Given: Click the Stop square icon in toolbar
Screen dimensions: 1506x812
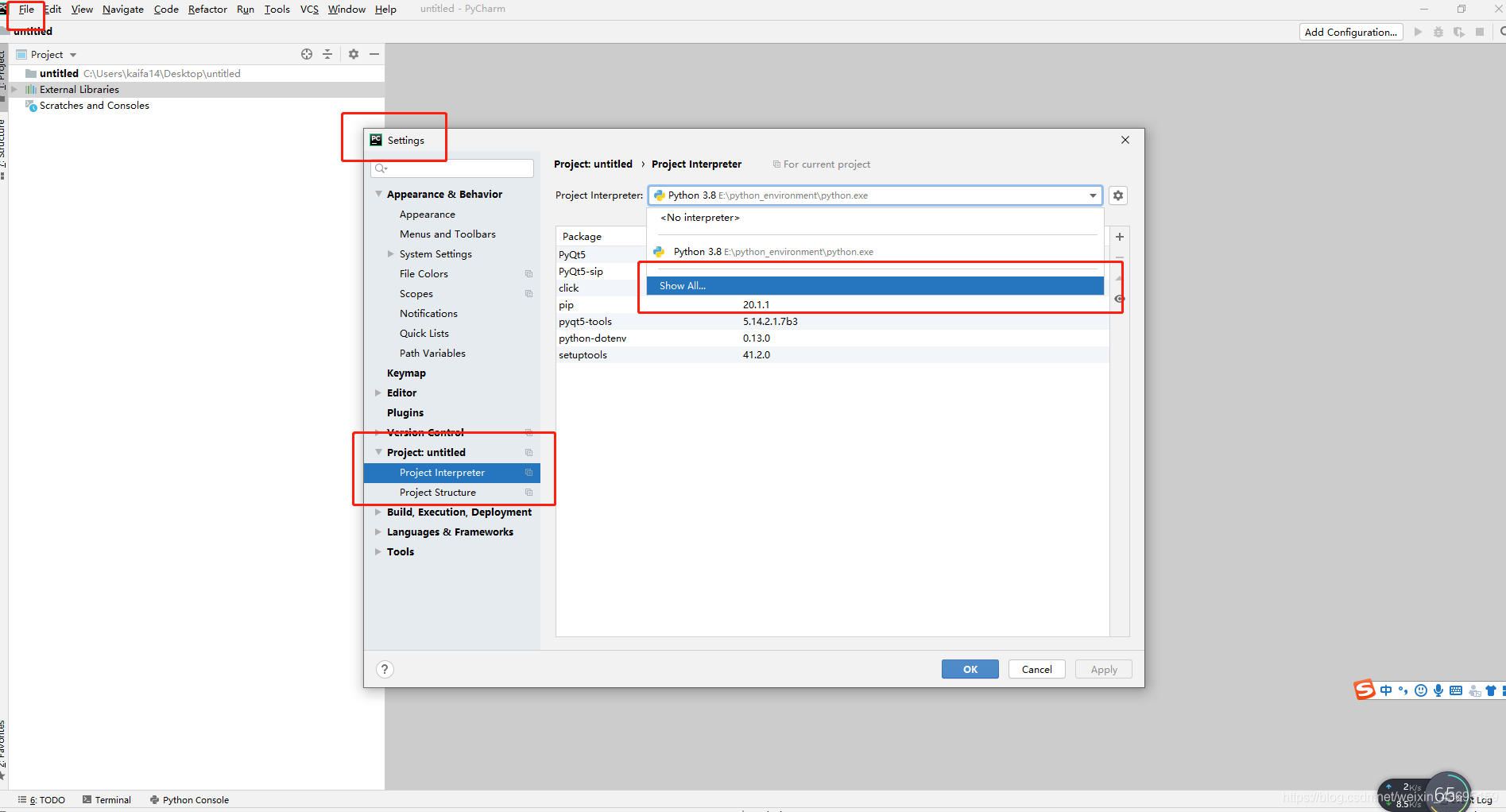Looking at the screenshot, I should click(x=1480, y=32).
